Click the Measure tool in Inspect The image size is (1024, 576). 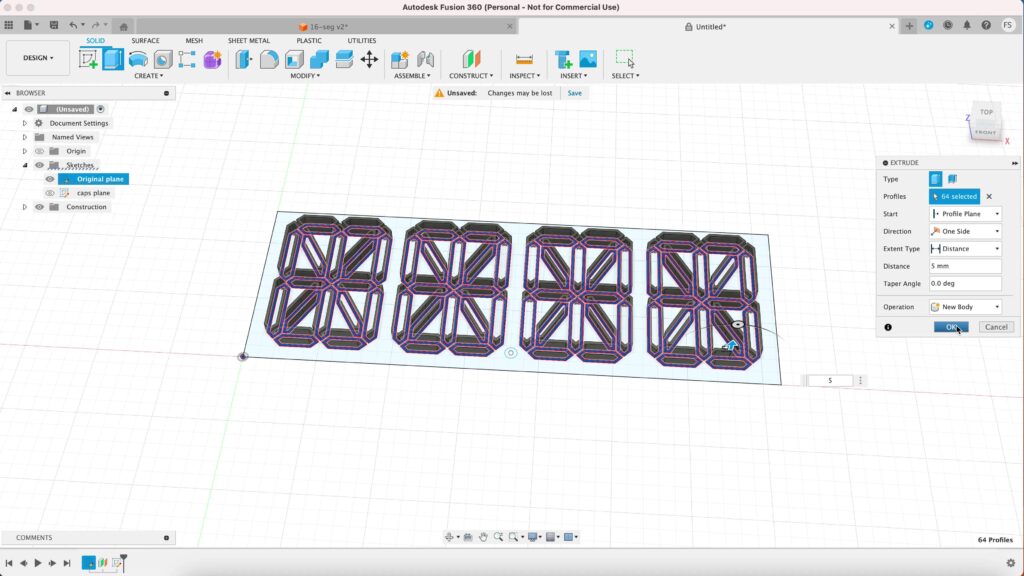[x=523, y=59]
